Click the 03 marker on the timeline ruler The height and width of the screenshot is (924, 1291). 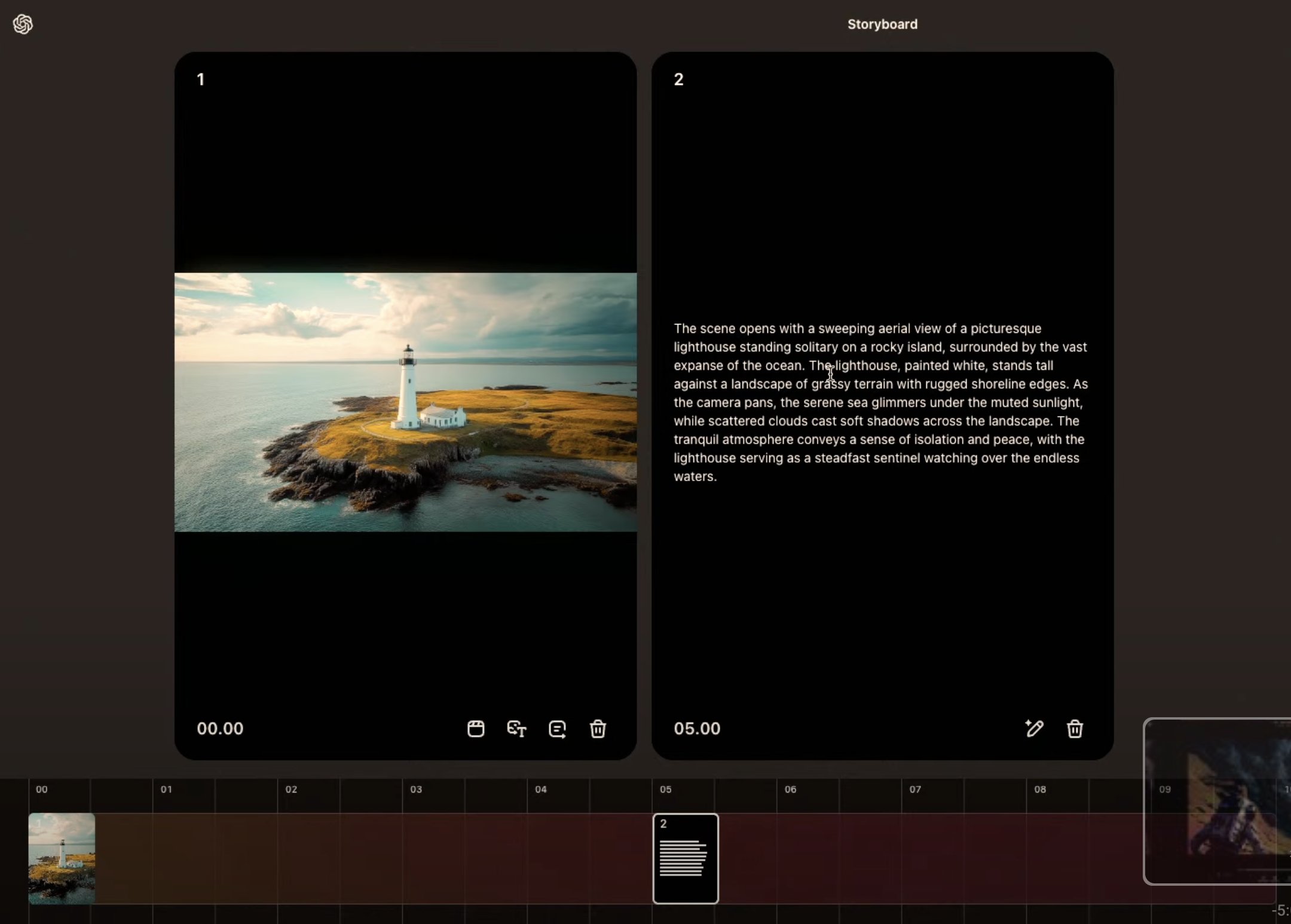coord(416,790)
